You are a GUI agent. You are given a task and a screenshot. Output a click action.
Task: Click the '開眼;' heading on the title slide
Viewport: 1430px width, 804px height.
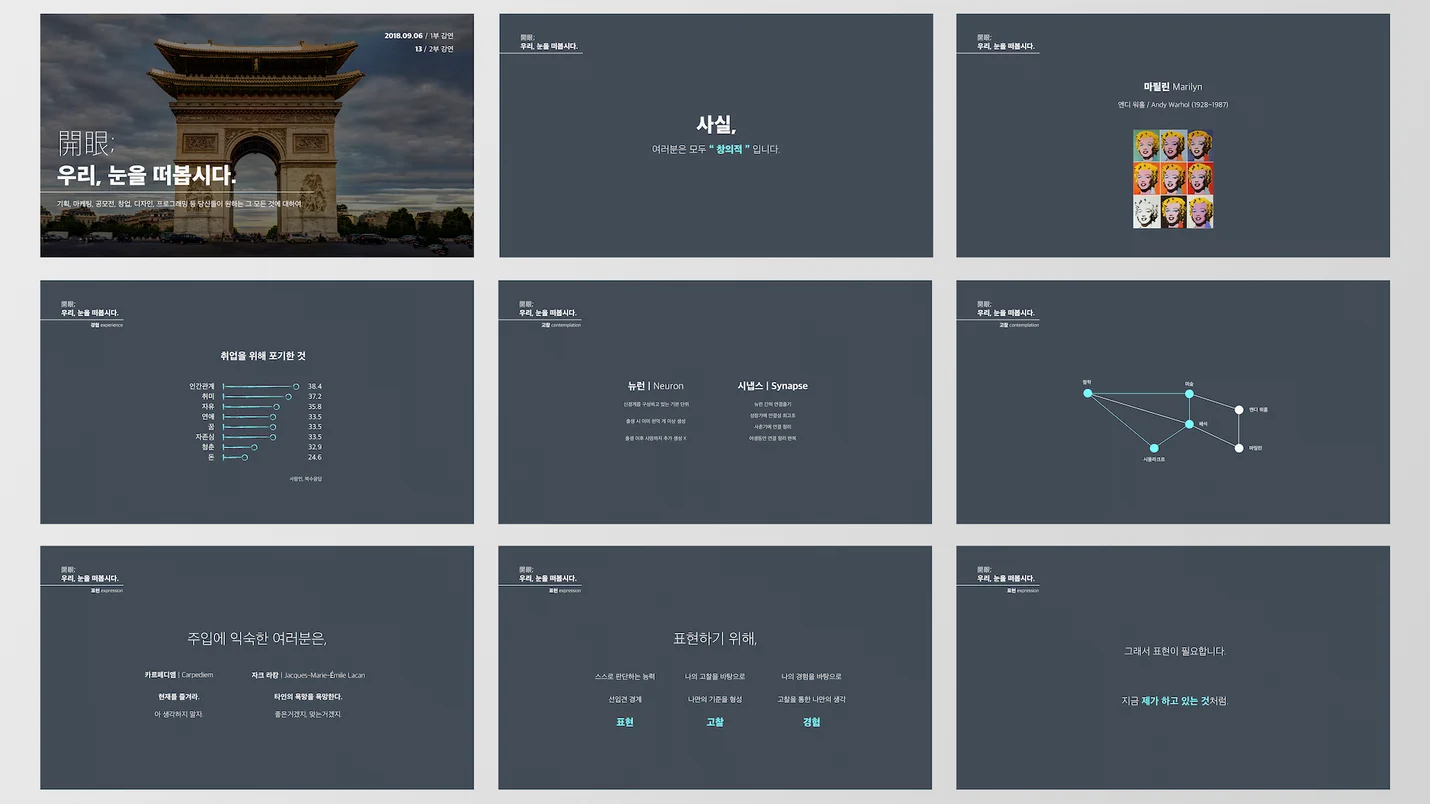[x=87, y=143]
